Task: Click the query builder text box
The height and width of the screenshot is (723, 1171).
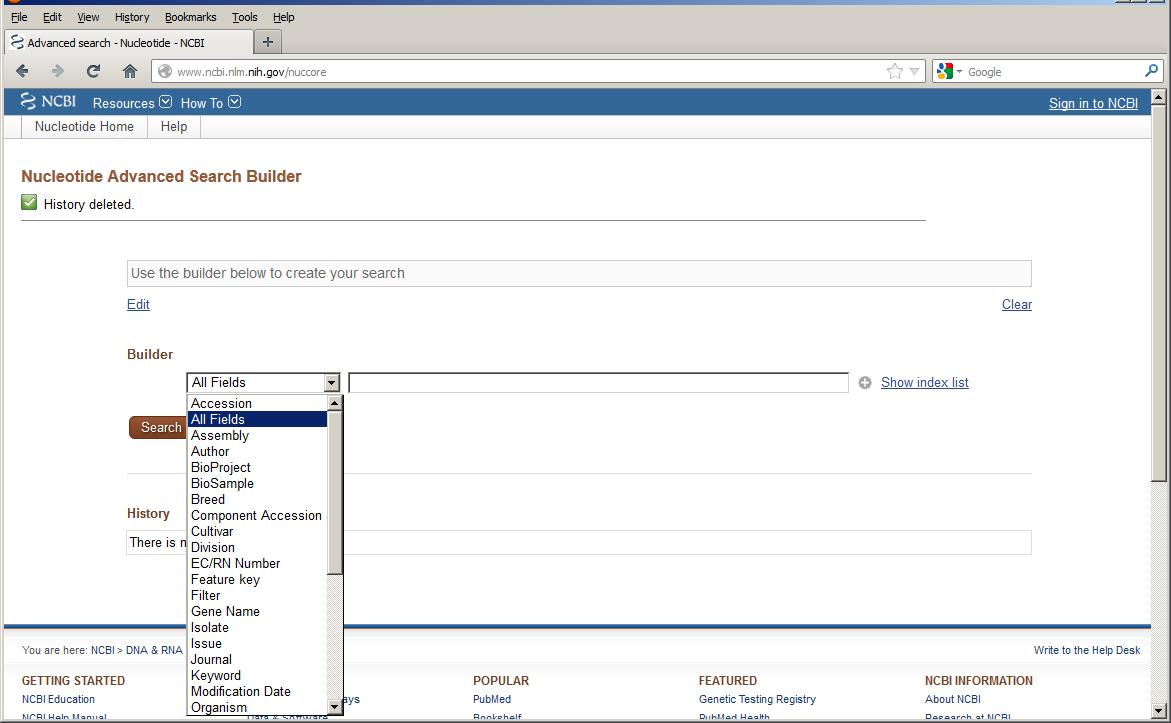Action: click(579, 273)
